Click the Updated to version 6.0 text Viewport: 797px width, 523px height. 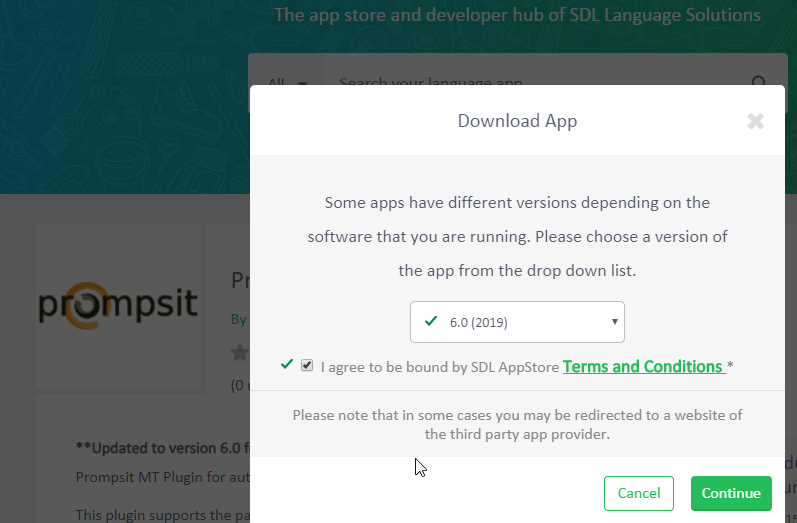point(163,448)
